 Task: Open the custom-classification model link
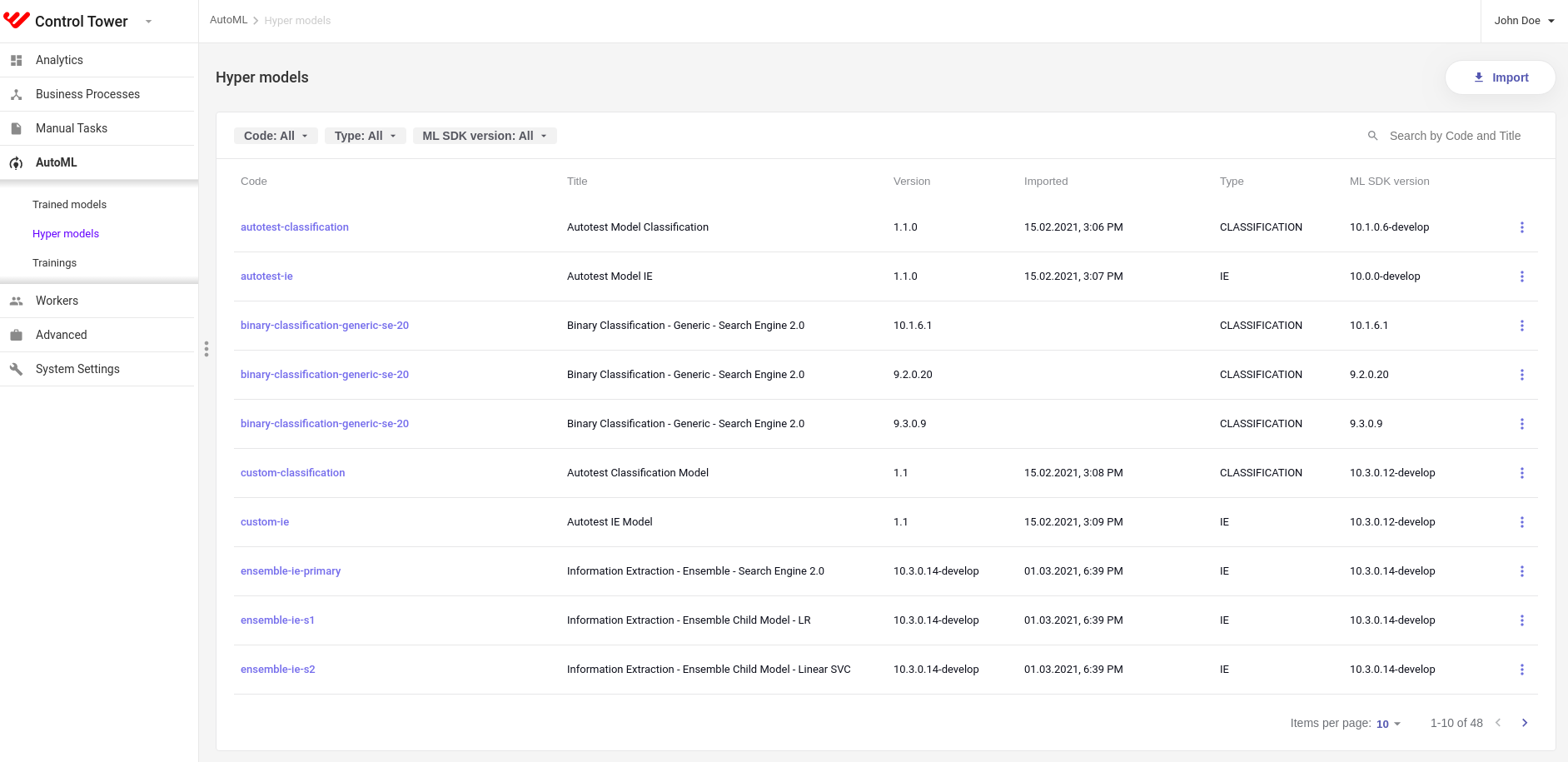tap(292, 472)
